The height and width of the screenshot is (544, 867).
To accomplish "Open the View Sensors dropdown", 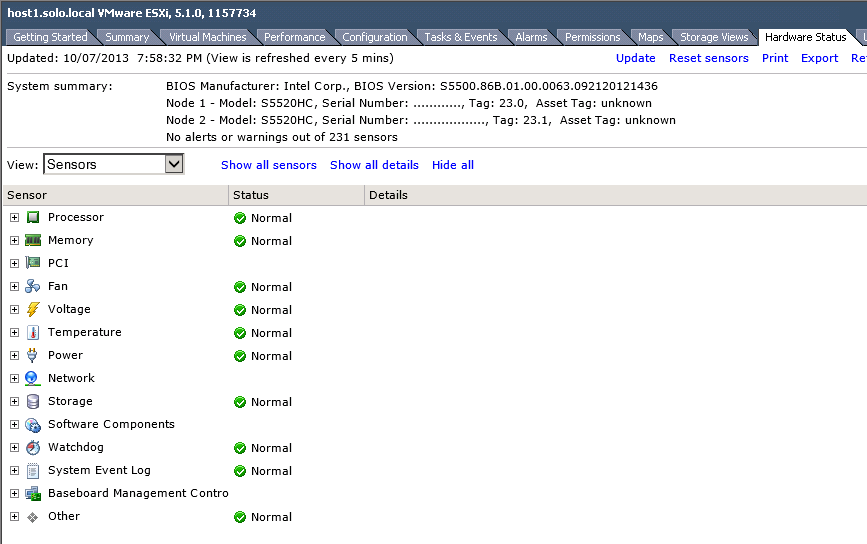I will [114, 164].
